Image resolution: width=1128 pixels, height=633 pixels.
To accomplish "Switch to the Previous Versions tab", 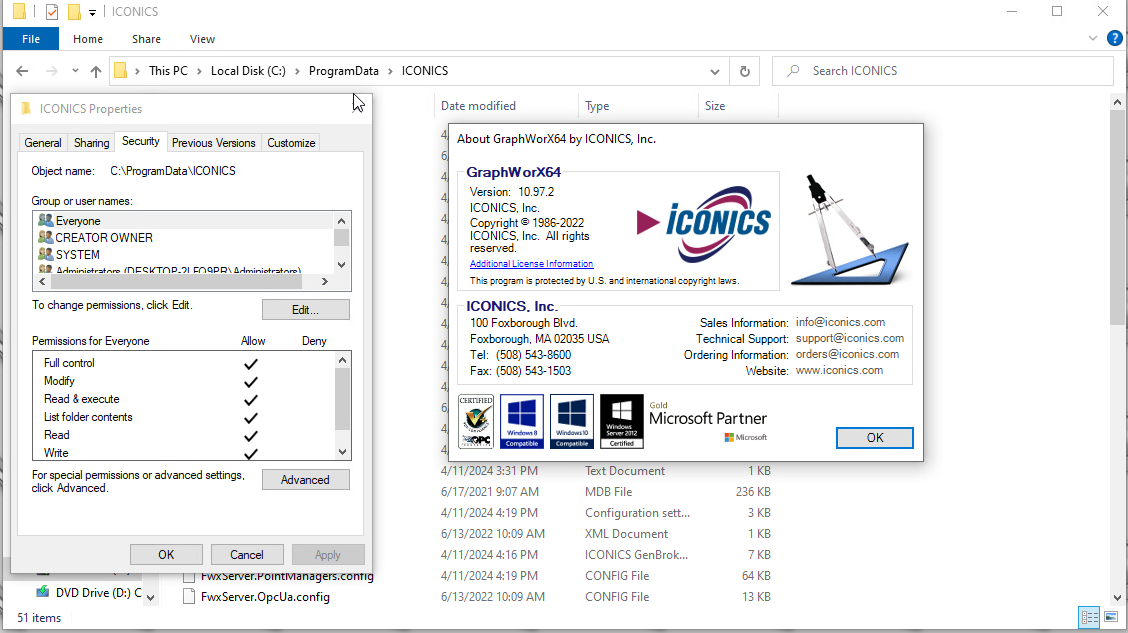I will [213, 142].
